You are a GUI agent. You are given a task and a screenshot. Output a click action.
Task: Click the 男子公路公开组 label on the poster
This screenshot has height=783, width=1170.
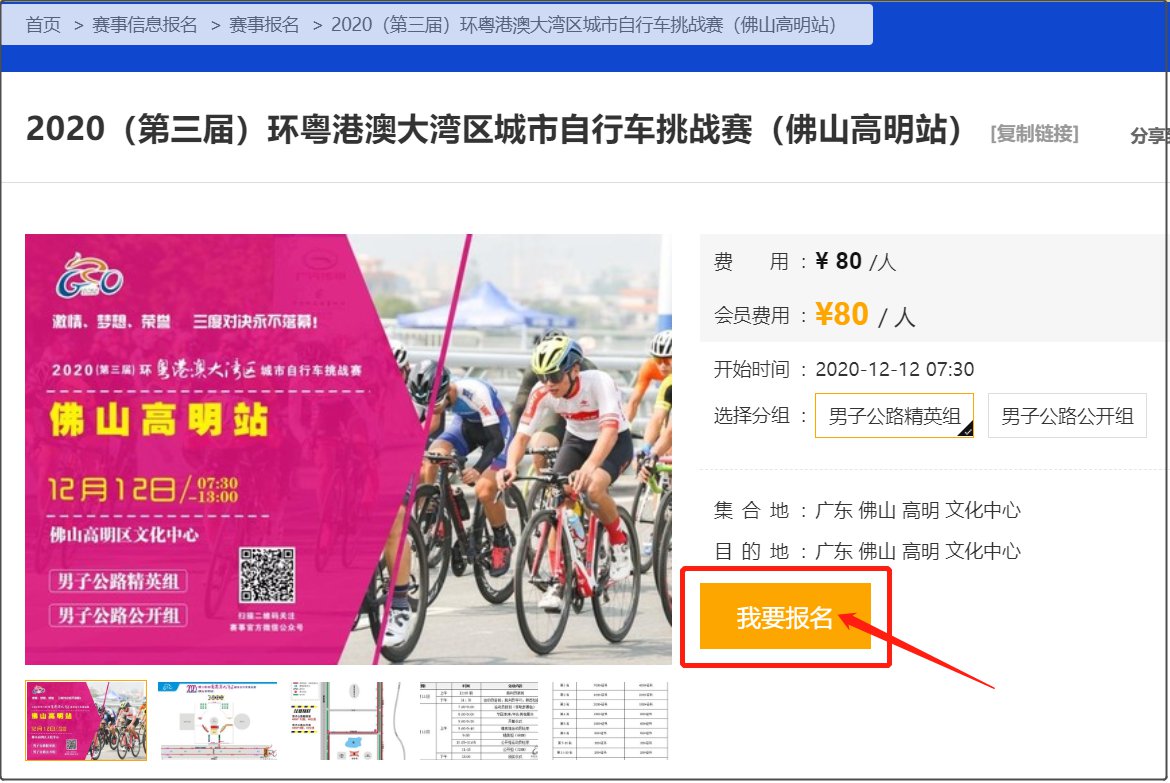[x=118, y=615]
